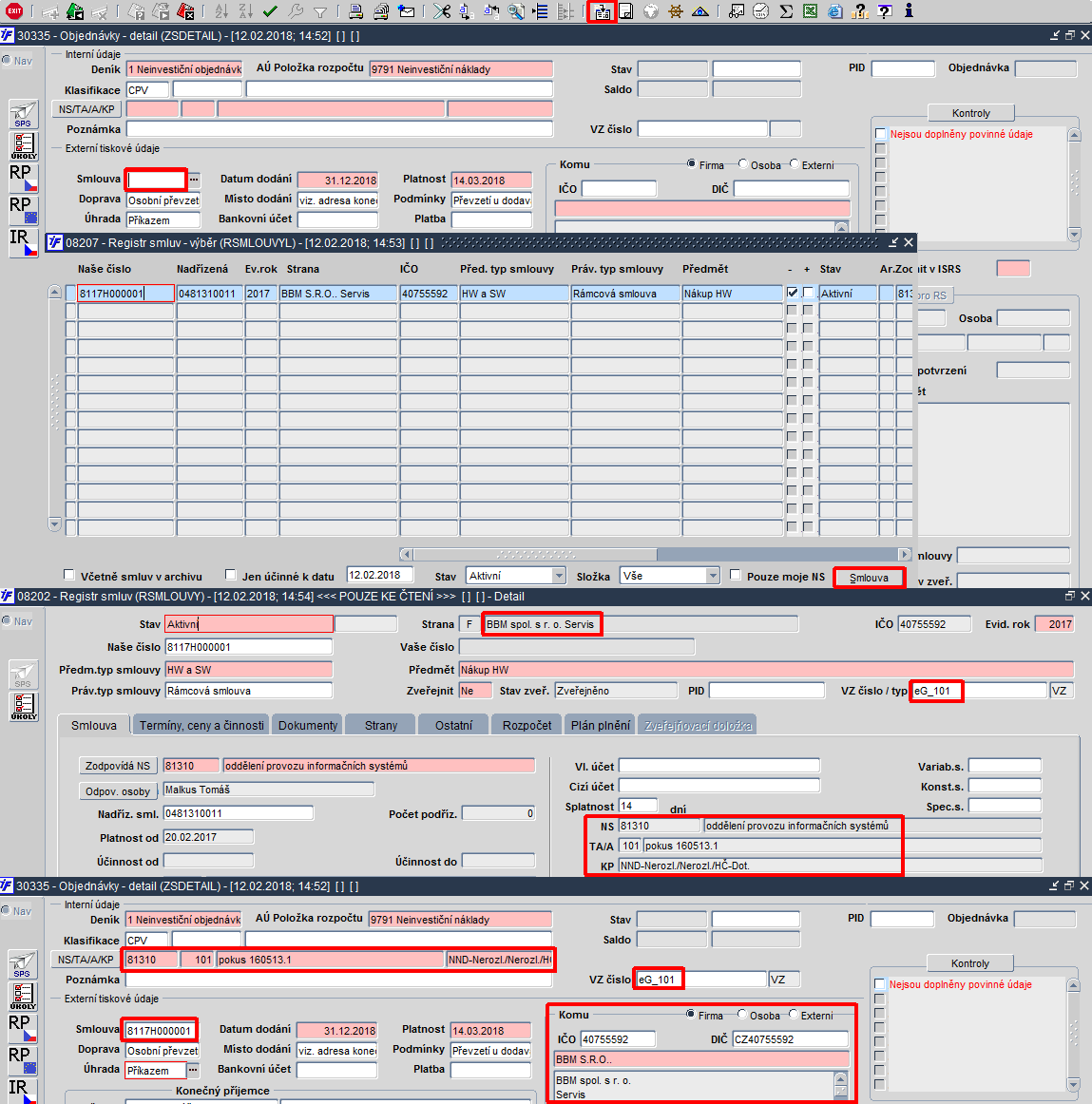Click the red EXIT icon in toolbar
The image size is (1092, 1104).
point(14,10)
